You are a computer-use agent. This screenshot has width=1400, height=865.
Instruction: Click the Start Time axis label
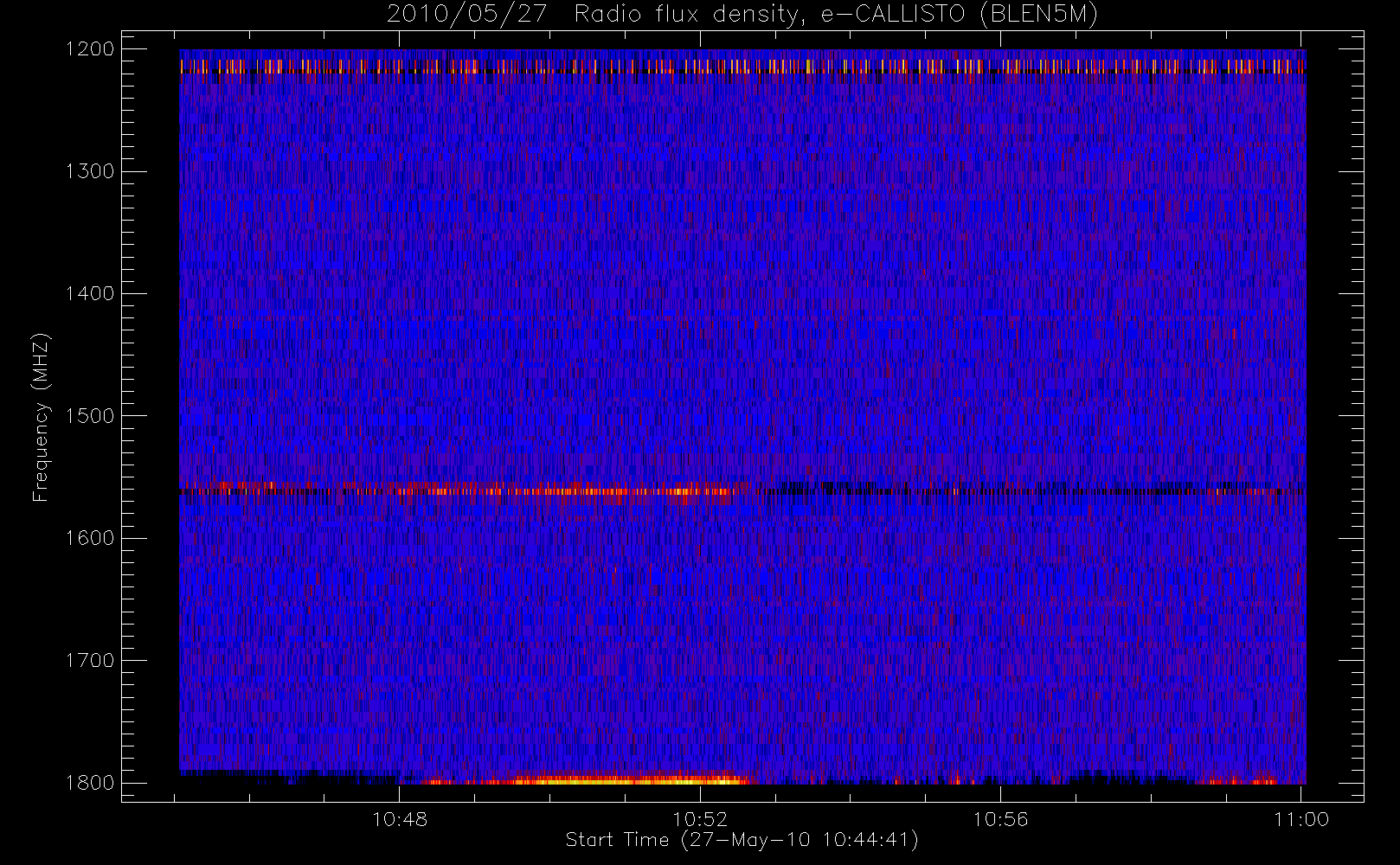pyautogui.click(x=742, y=840)
